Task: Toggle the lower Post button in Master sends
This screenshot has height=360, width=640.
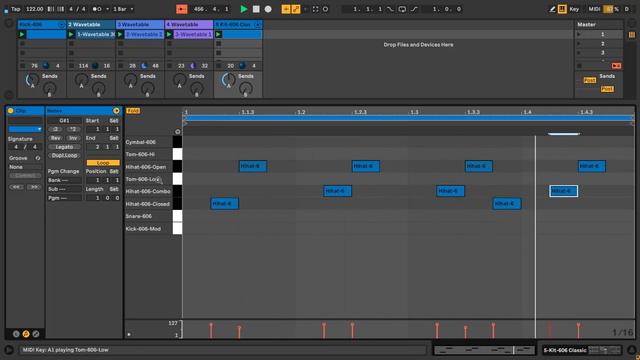Action: pos(607,89)
